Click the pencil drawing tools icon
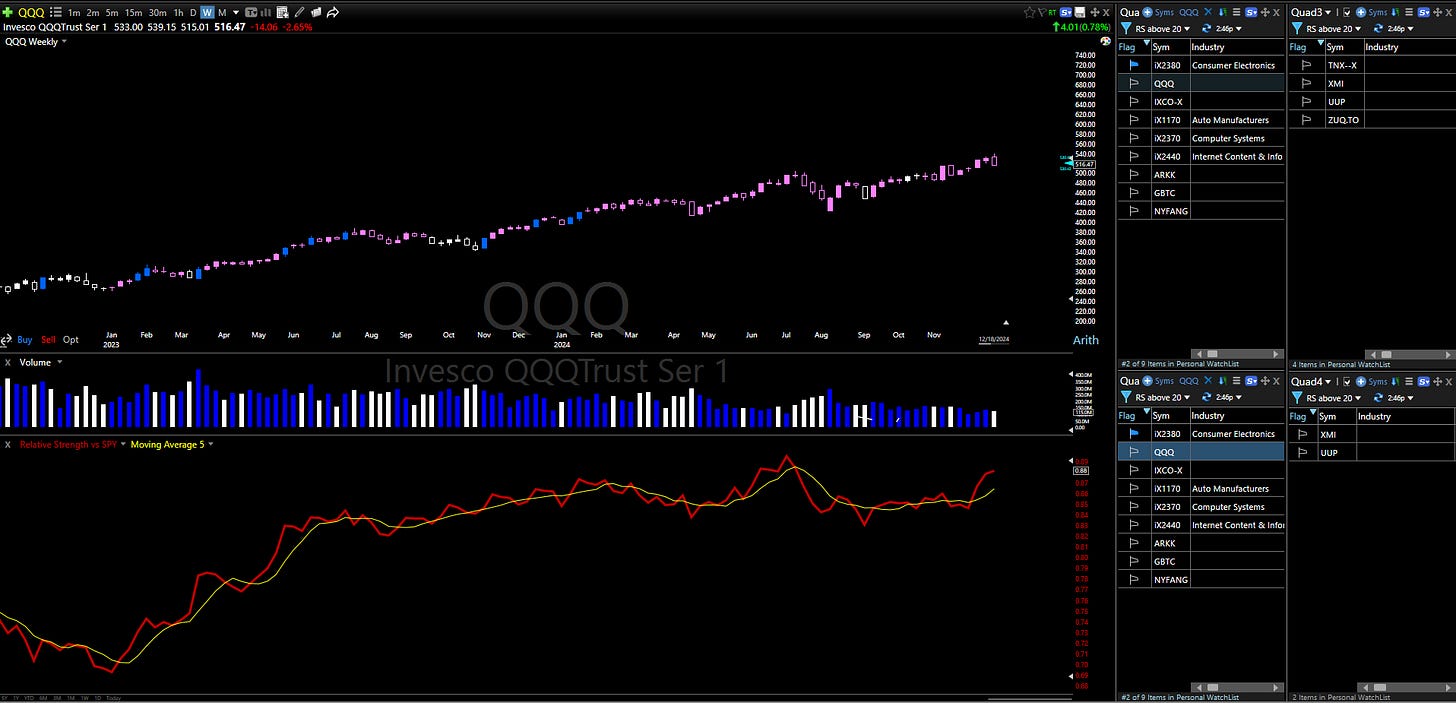This screenshot has height=703, width=1456. (x=300, y=12)
